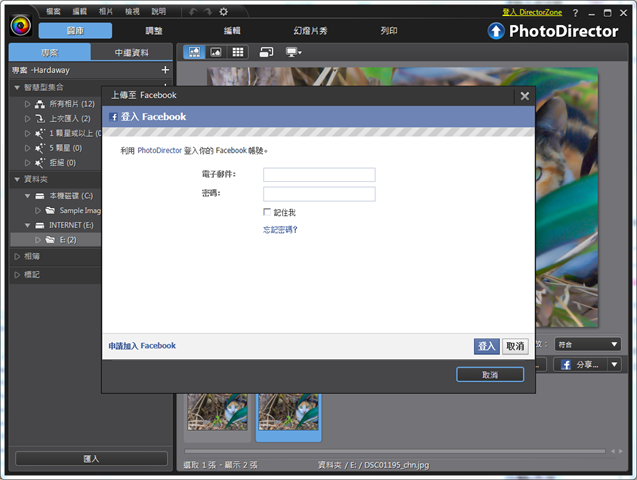Click the INTERNET (E:) drive icon
Viewport: 637px width, 480px height.
tap(39, 225)
